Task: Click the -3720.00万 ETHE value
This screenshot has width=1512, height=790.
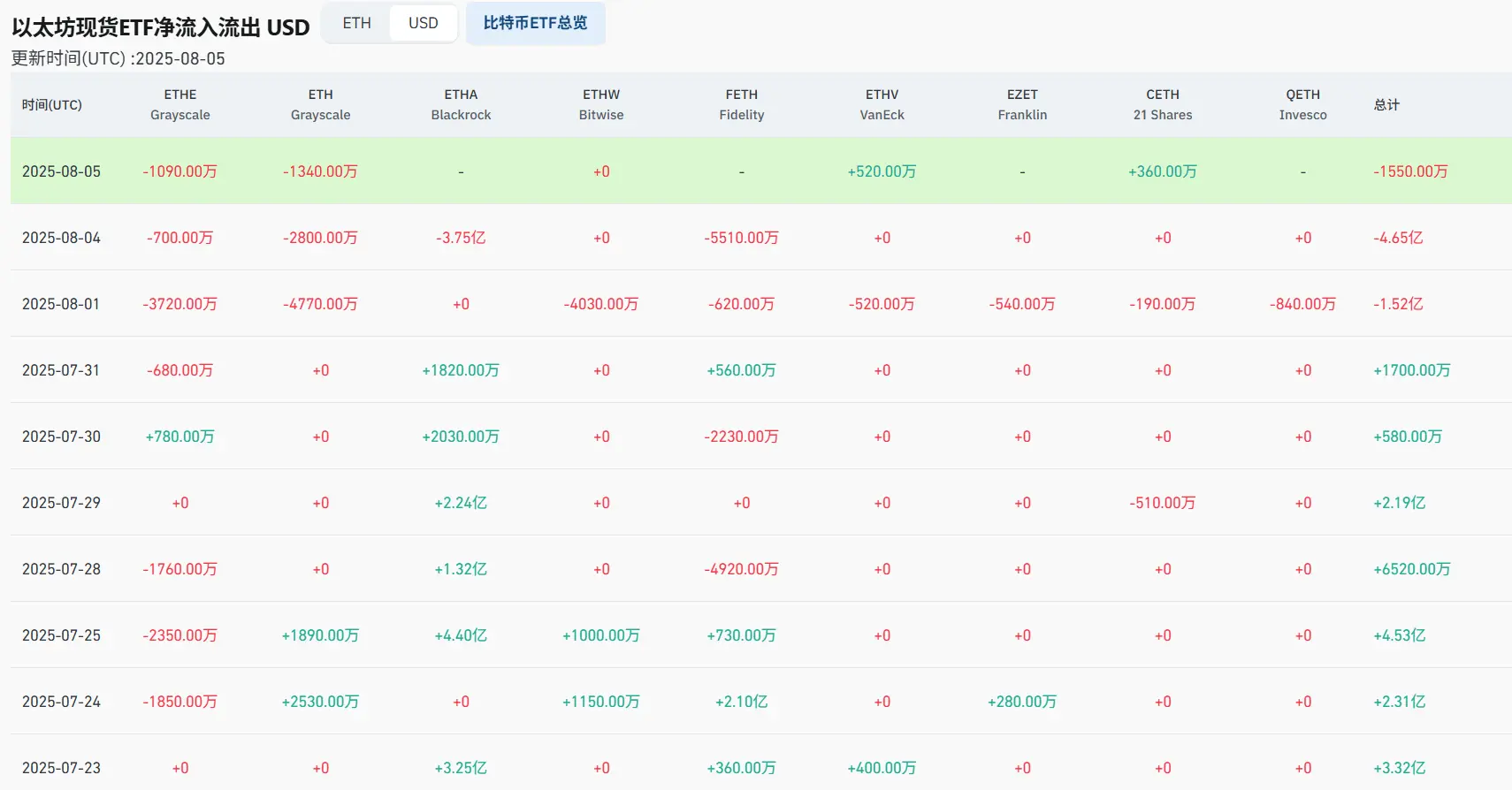Action: (180, 304)
